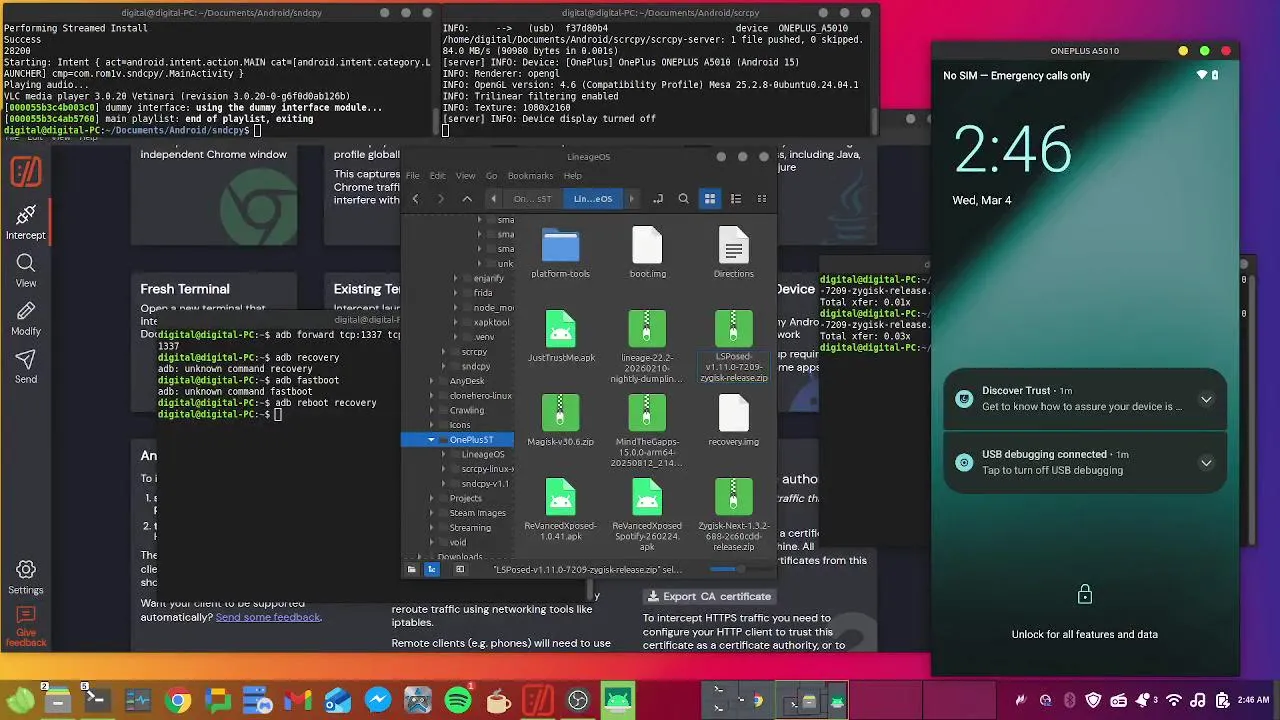The height and width of the screenshot is (720, 1280).
Task: Open search in the file manager
Action: 684,199
